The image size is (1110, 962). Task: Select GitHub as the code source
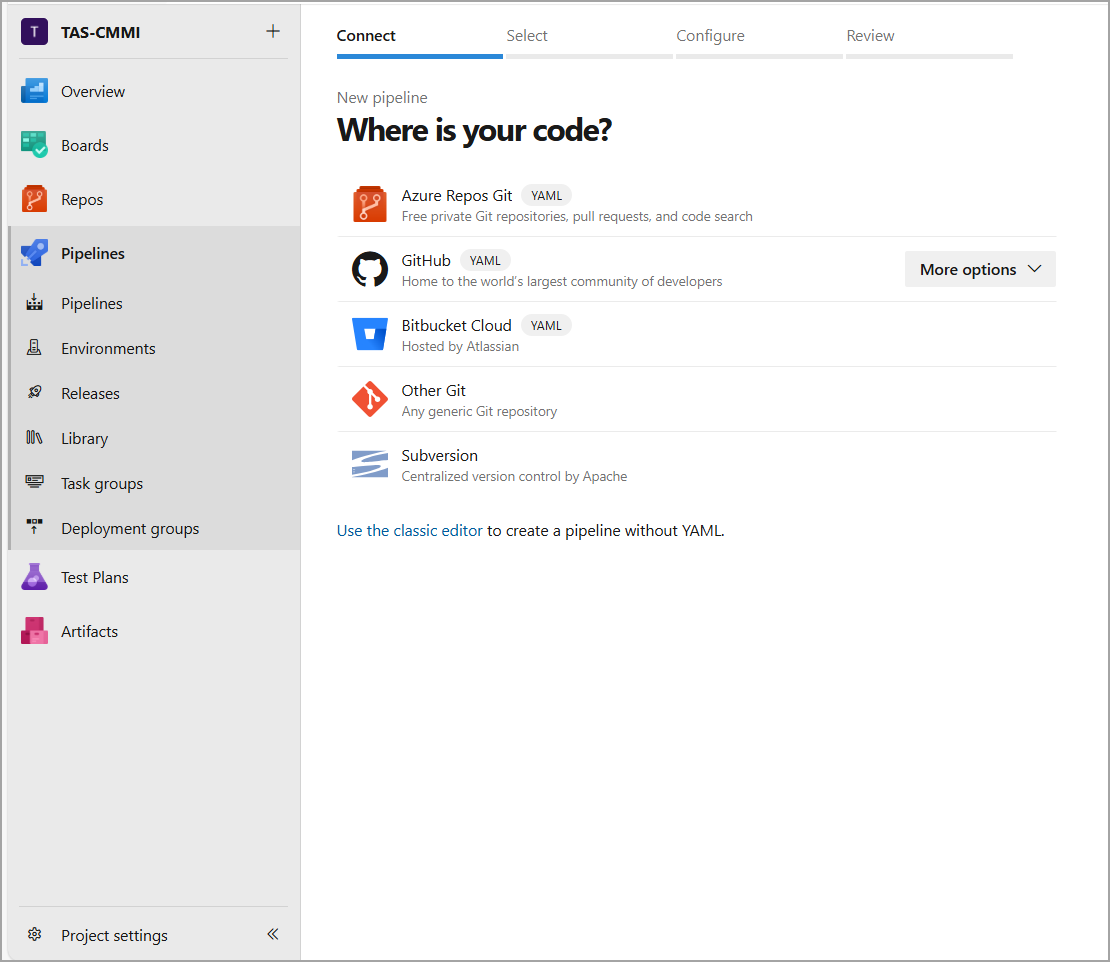click(x=426, y=260)
